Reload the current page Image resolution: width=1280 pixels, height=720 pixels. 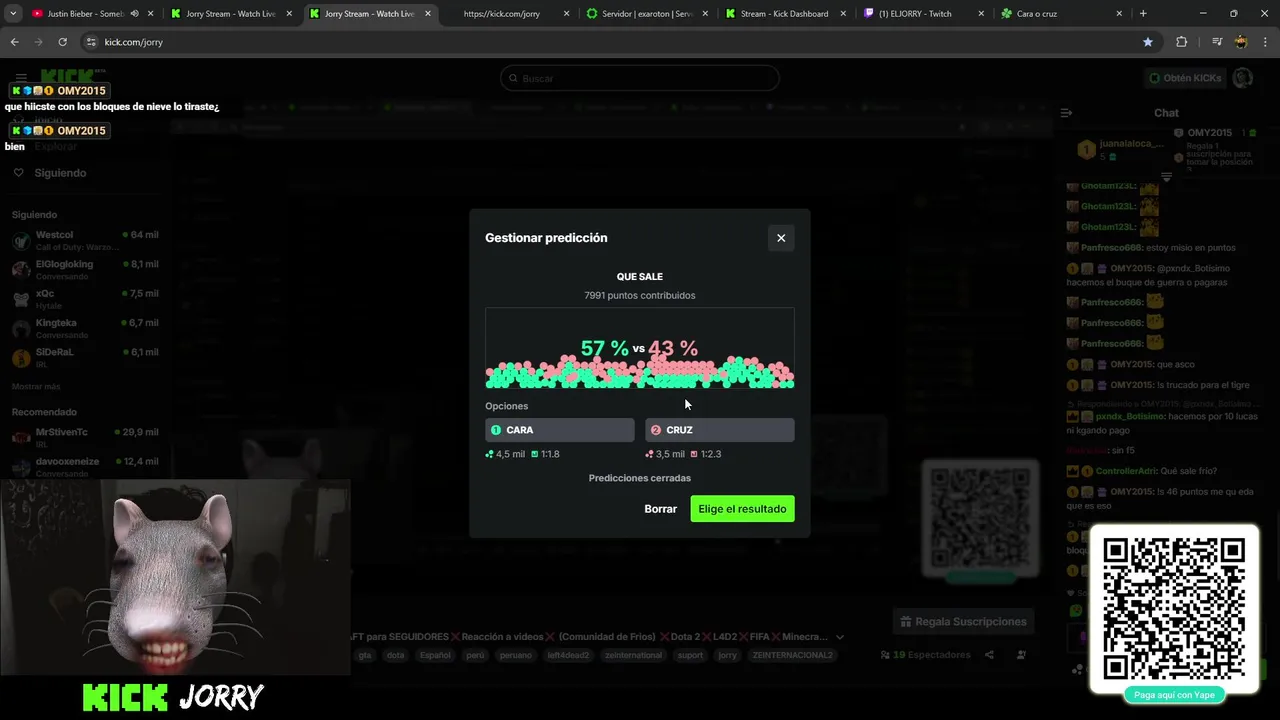(x=62, y=42)
